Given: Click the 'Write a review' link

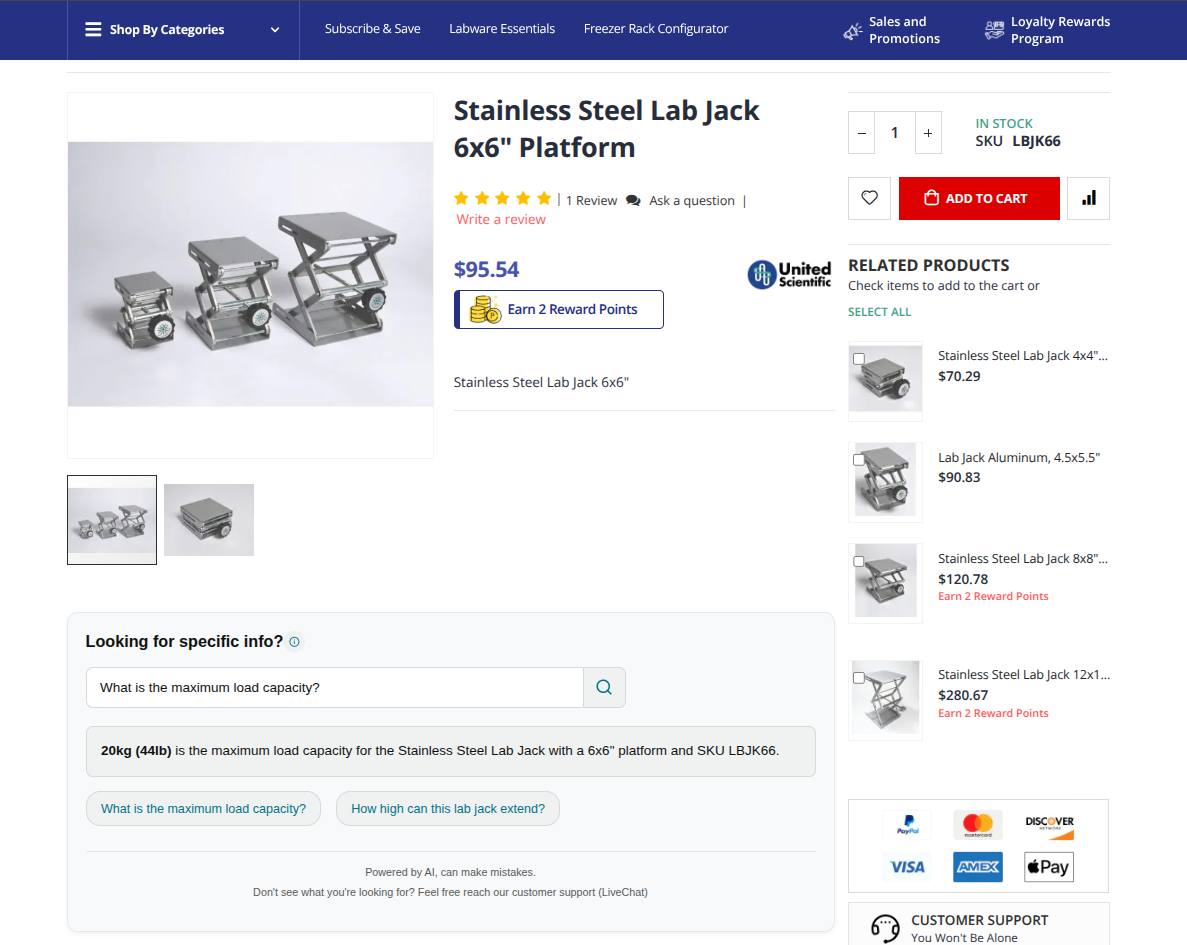Looking at the screenshot, I should 501,220.
